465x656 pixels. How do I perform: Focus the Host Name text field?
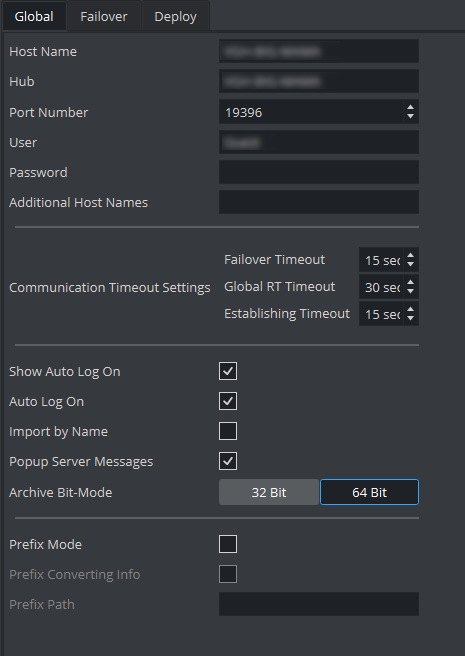pos(319,51)
